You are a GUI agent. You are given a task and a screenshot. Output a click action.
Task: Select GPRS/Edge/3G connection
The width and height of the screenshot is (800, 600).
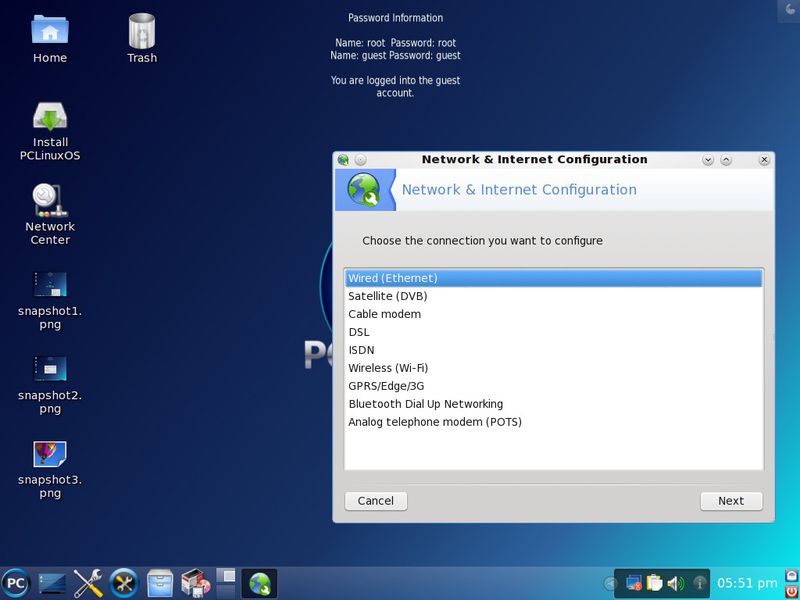click(x=554, y=386)
